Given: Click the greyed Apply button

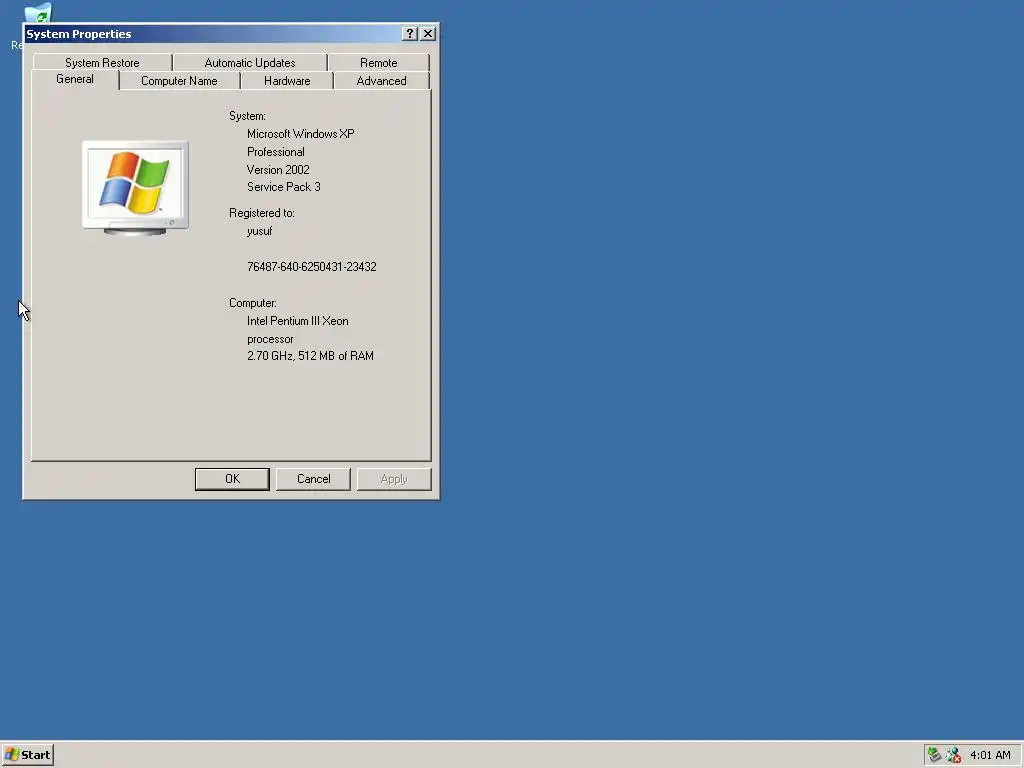Looking at the screenshot, I should pyautogui.click(x=394, y=479).
